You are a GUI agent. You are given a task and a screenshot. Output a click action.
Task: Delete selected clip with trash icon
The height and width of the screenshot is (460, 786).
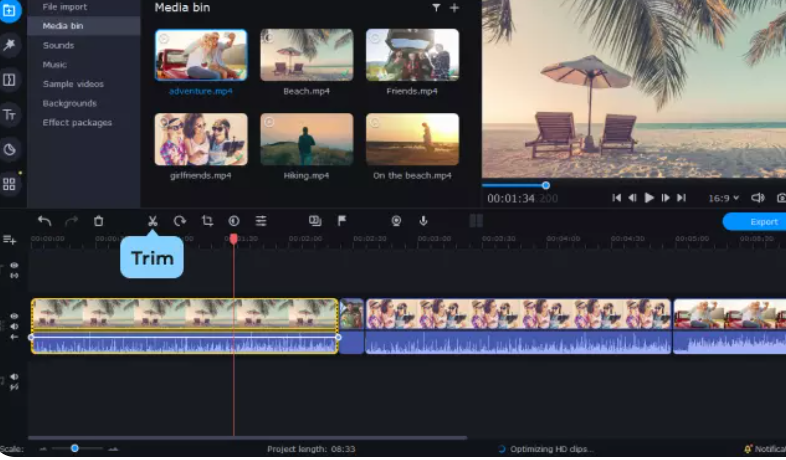[x=98, y=221]
